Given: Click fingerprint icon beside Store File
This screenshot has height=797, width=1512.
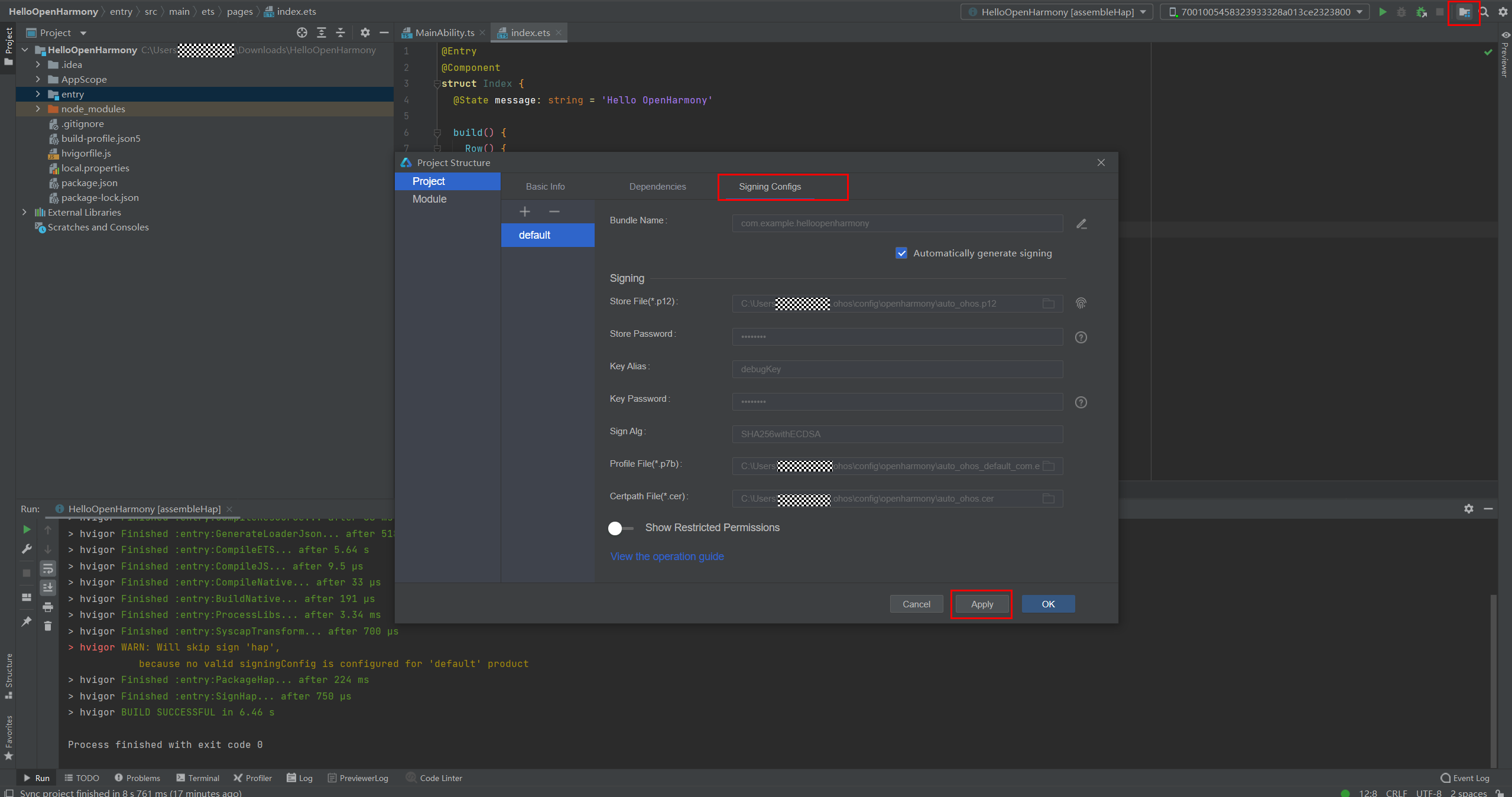Looking at the screenshot, I should (1081, 303).
